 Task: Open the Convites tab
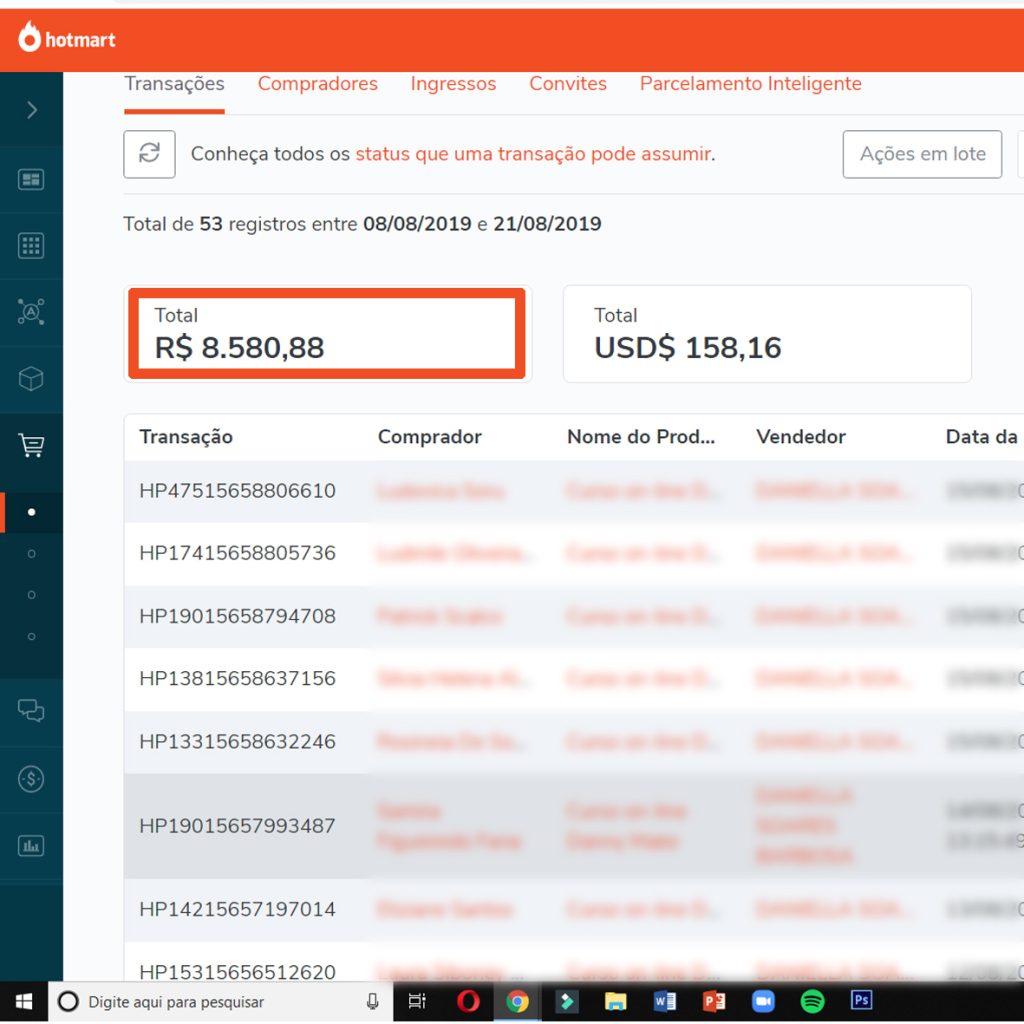coord(568,84)
